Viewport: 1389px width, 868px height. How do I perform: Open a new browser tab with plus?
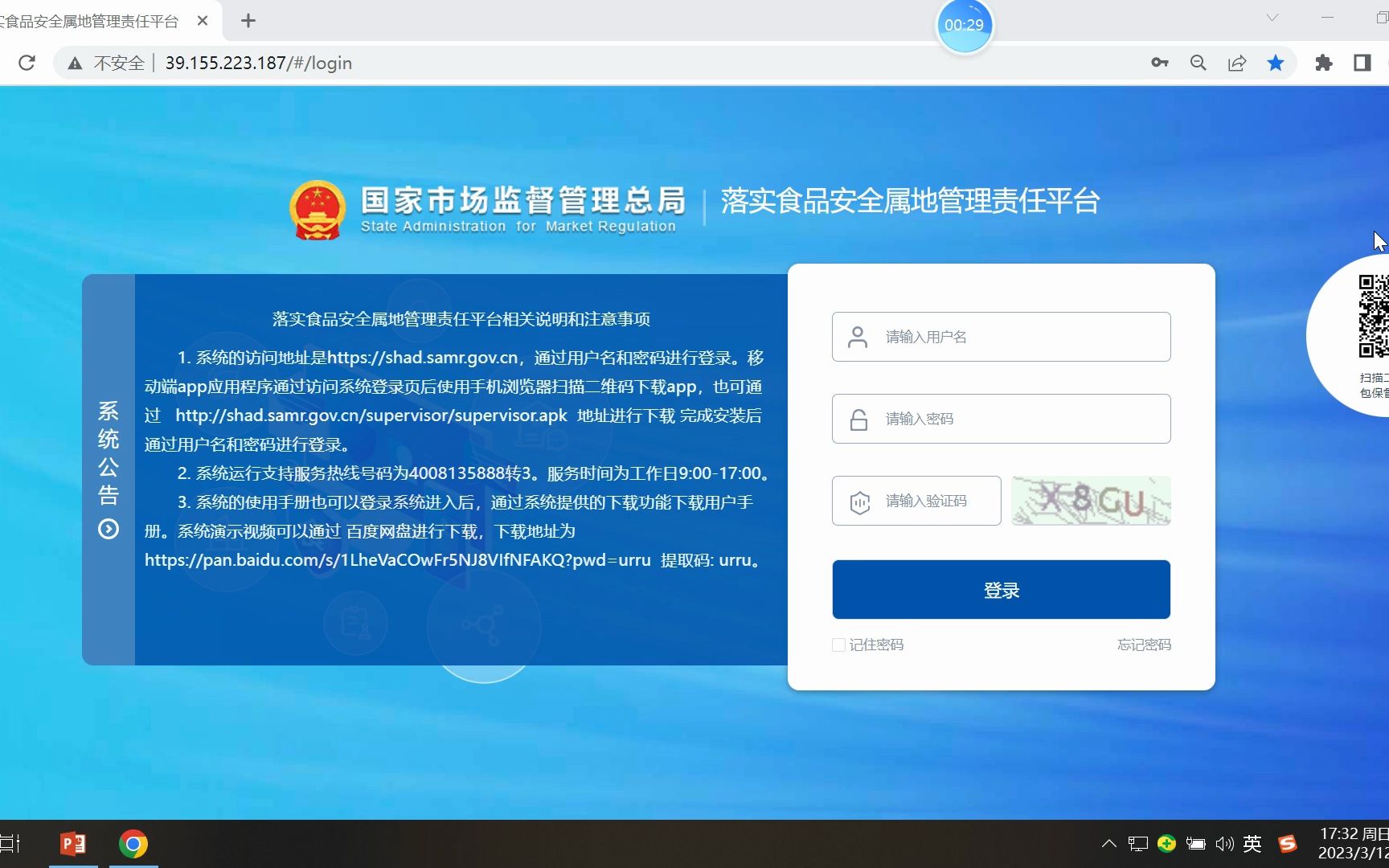tap(248, 21)
